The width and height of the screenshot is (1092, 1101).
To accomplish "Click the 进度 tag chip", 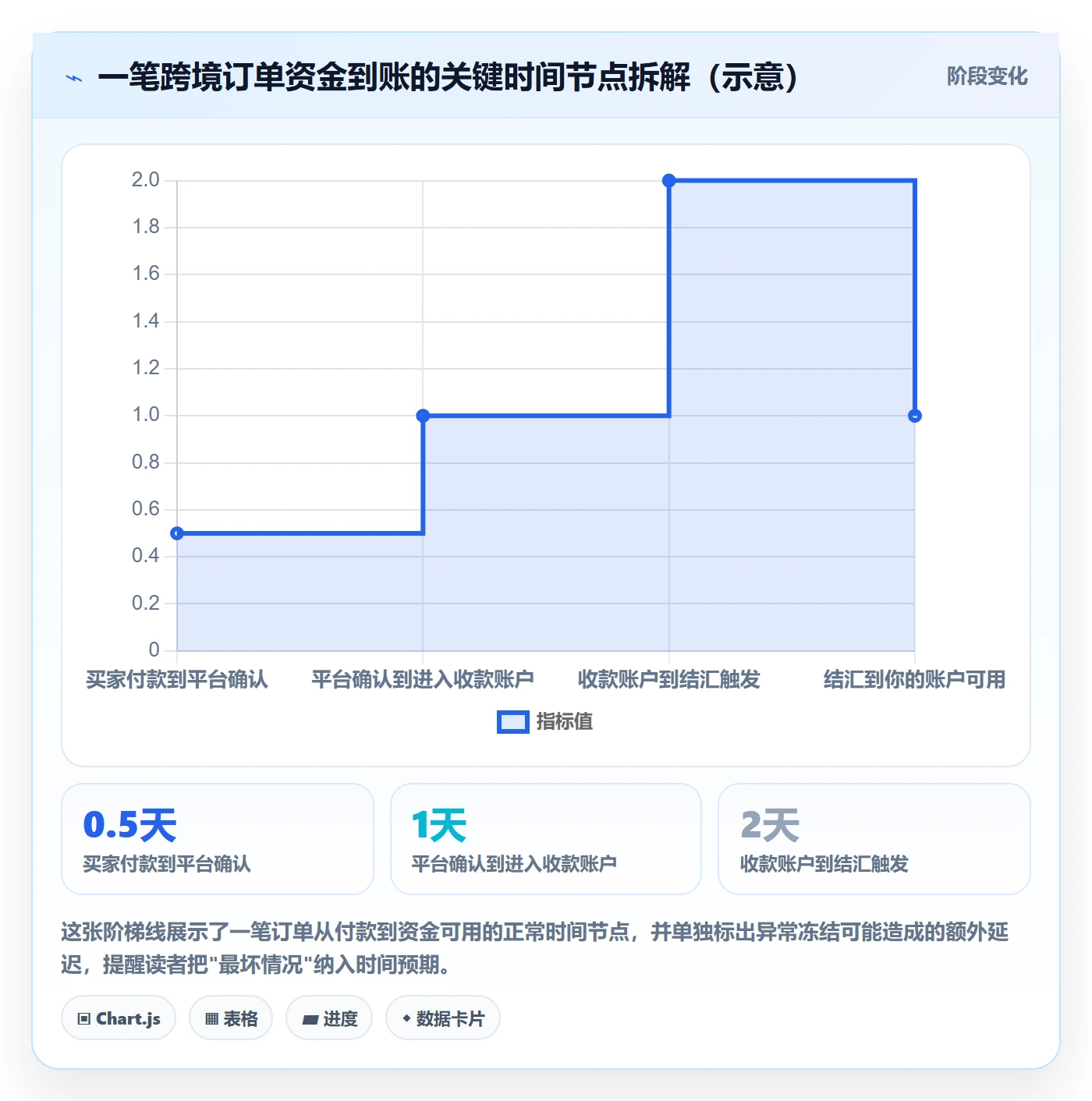I will tap(329, 1018).
